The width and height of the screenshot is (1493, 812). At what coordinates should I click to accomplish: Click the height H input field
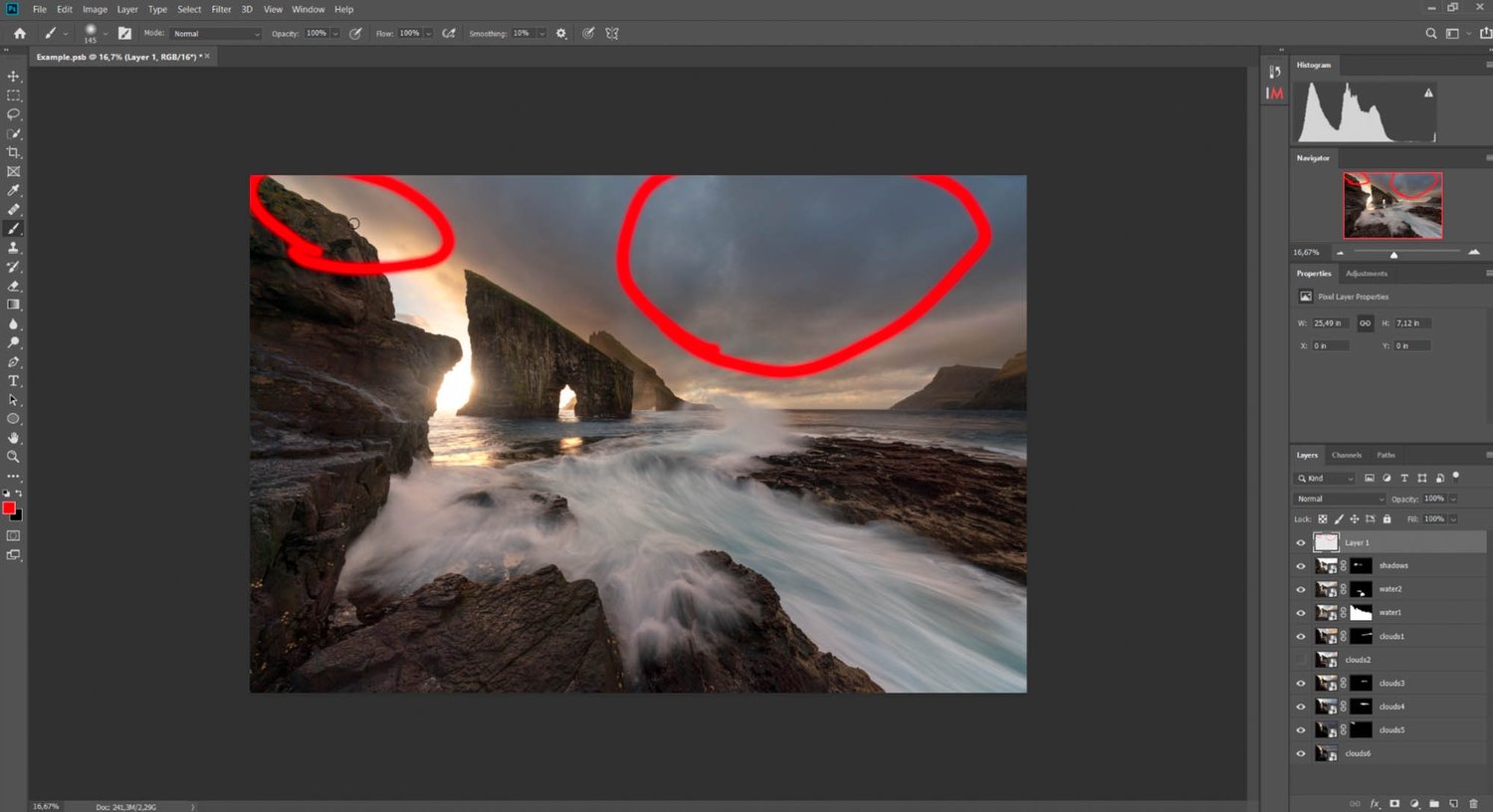coord(1413,322)
